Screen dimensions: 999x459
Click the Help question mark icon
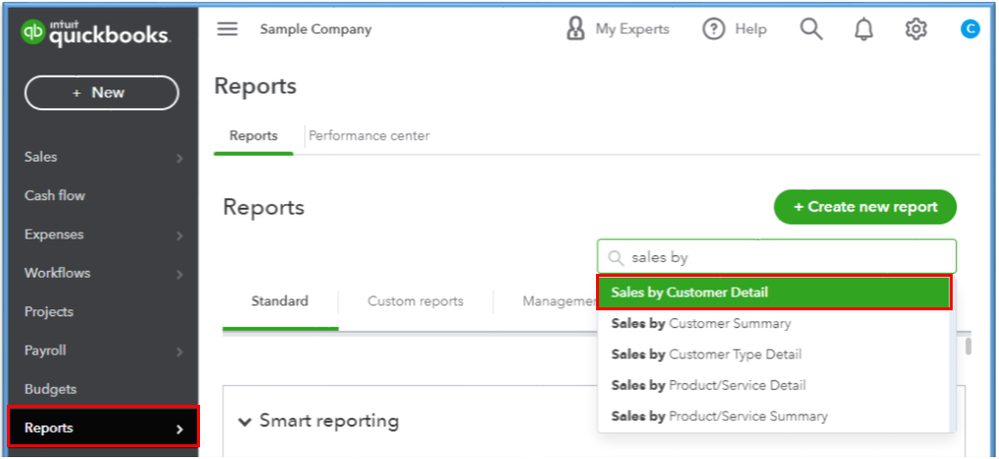pos(713,29)
